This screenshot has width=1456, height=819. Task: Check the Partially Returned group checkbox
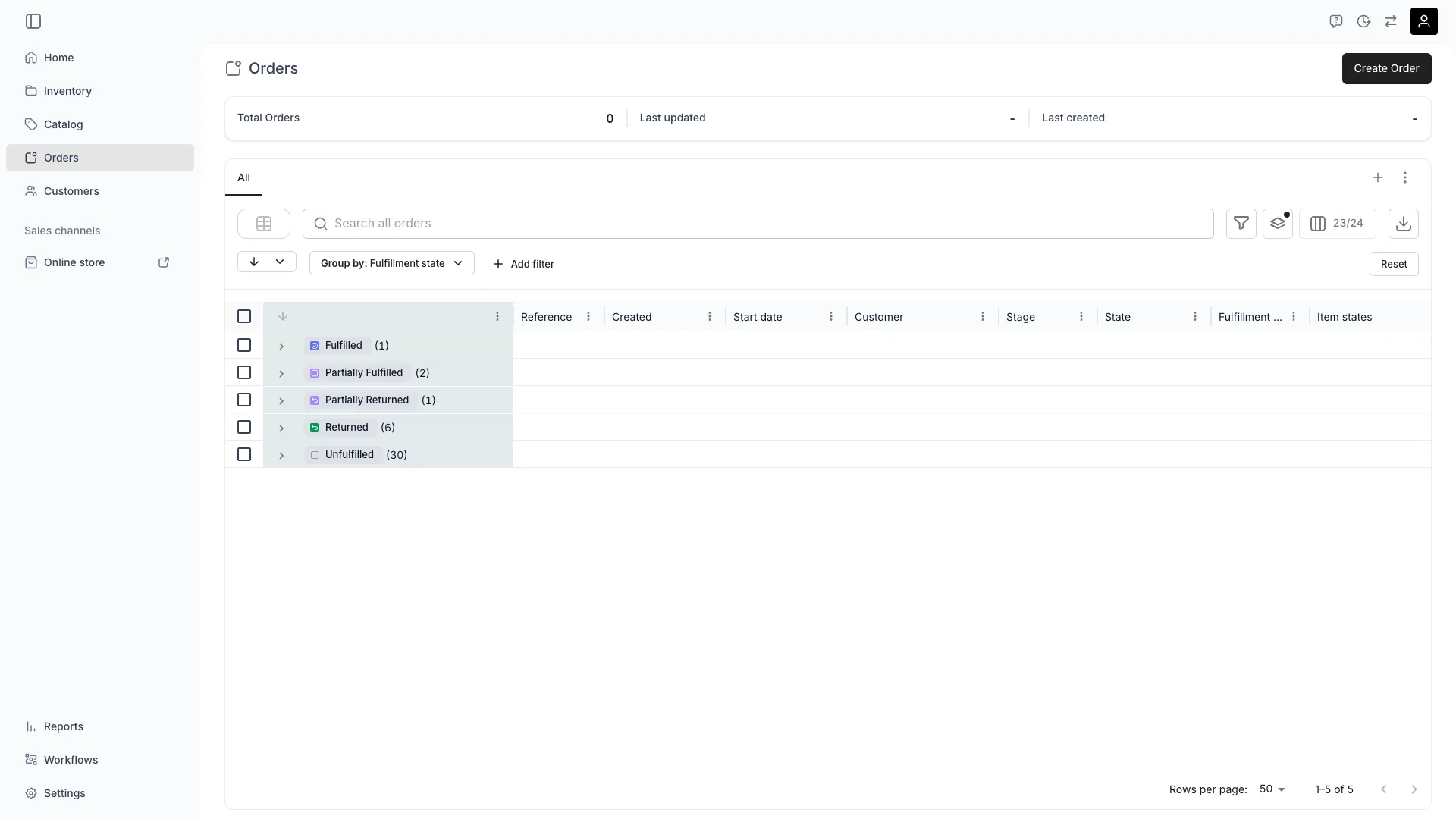click(244, 400)
